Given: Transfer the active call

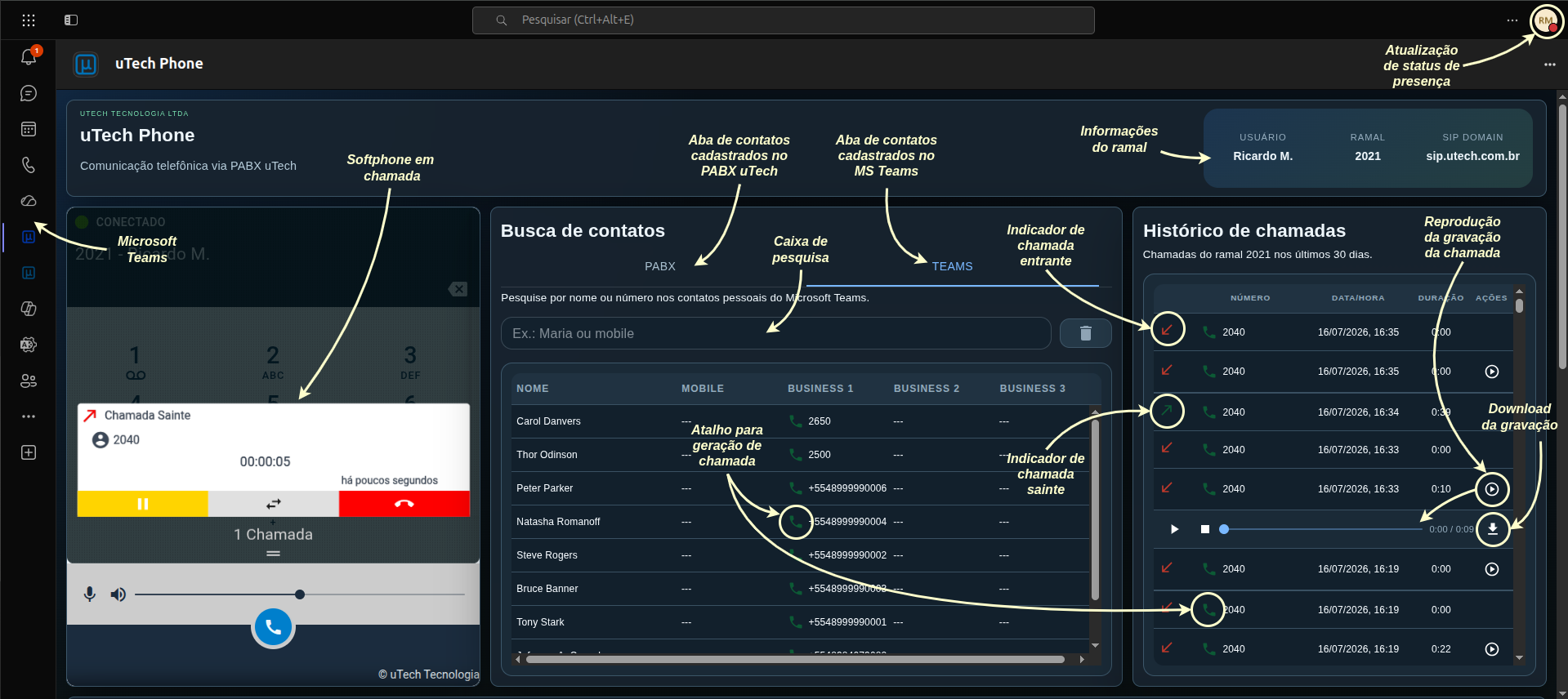Looking at the screenshot, I should tap(274, 504).
